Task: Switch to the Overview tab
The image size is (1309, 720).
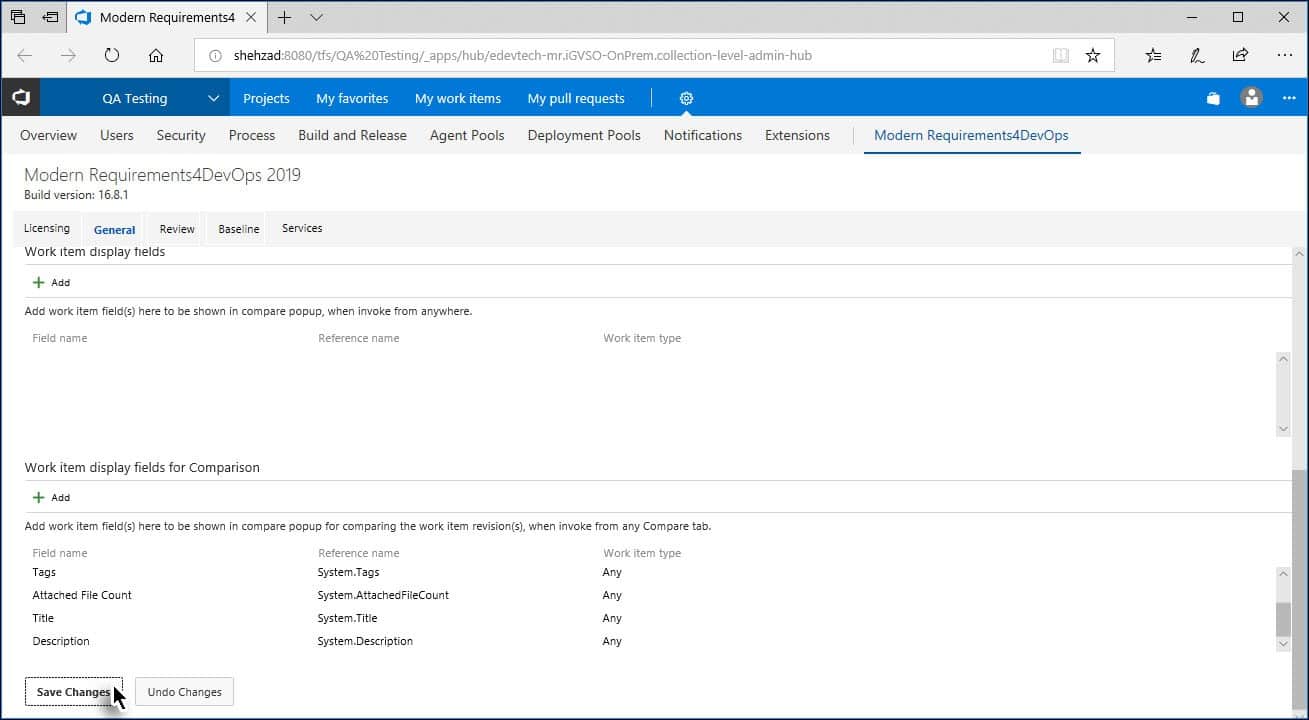Action: point(48,135)
